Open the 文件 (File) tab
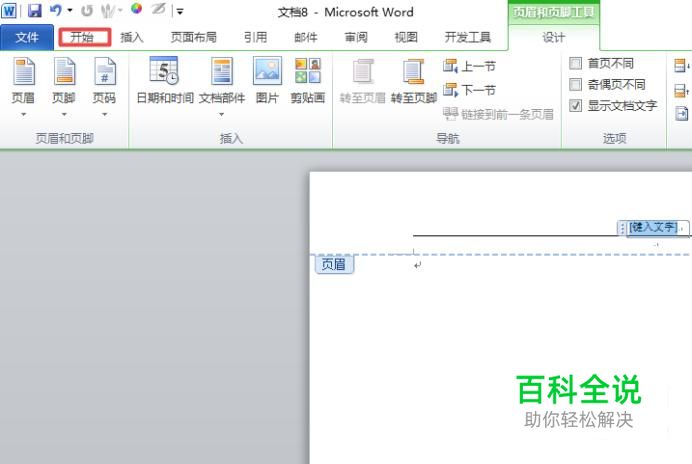 tap(27, 38)
